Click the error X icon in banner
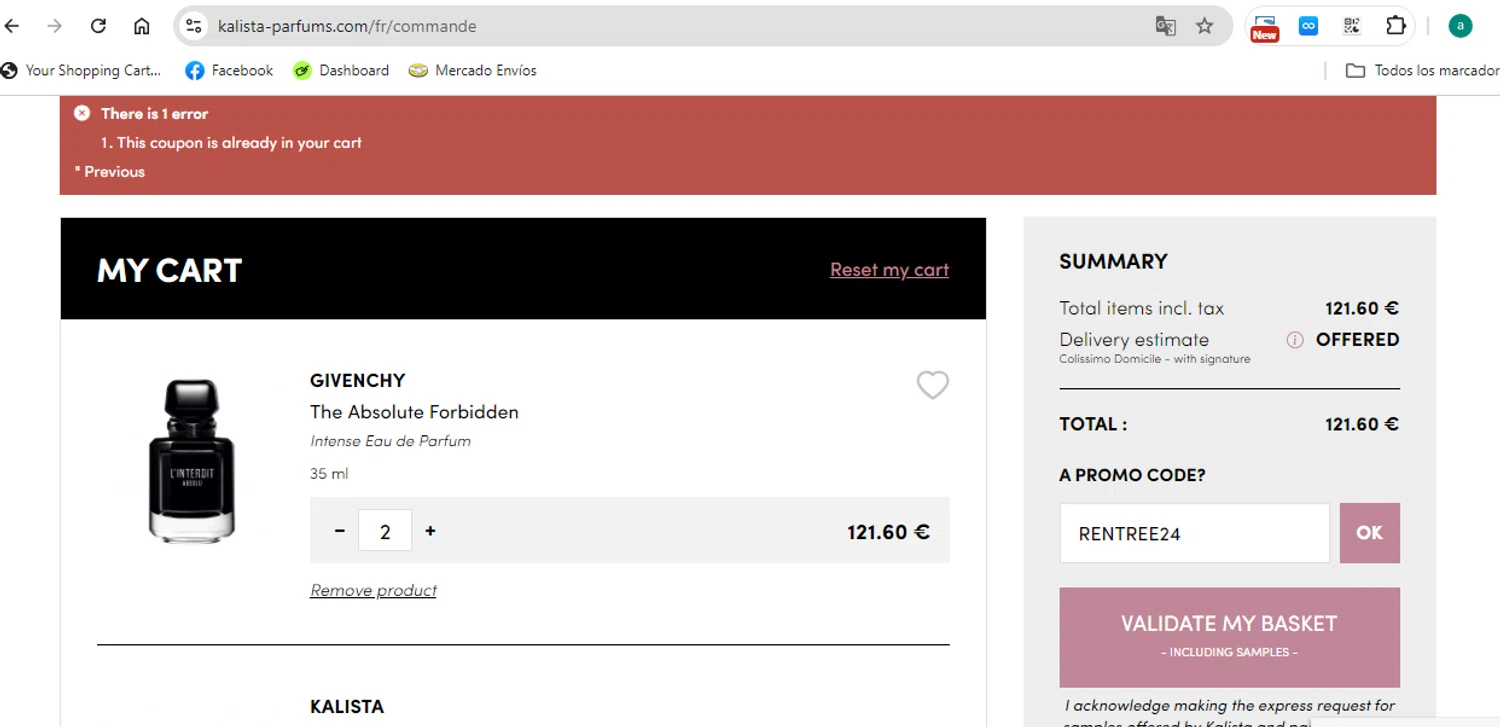1500x727 pixels. click(x=82, y=113)
